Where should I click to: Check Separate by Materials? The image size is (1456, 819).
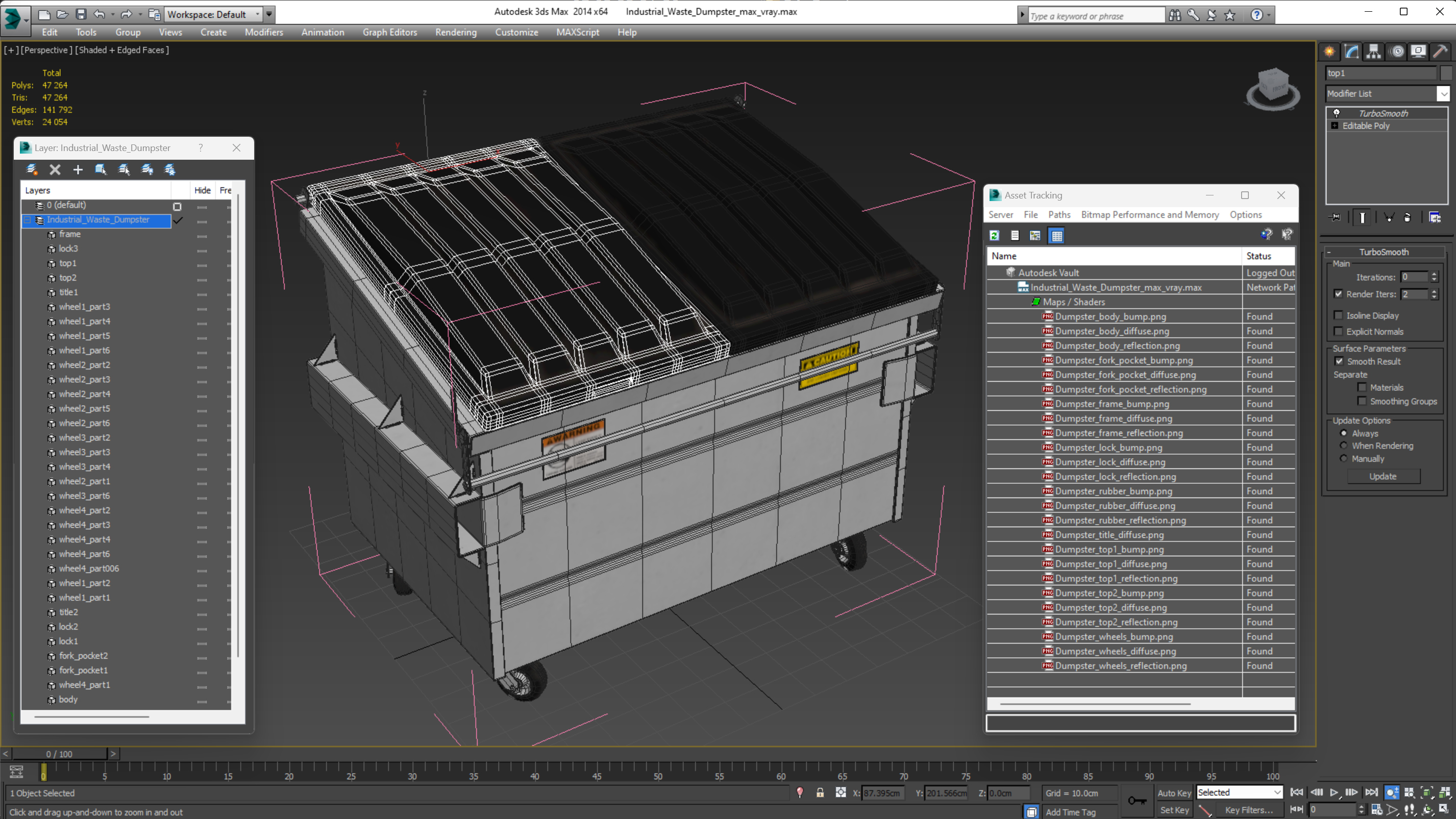[x=1362, y=387]
